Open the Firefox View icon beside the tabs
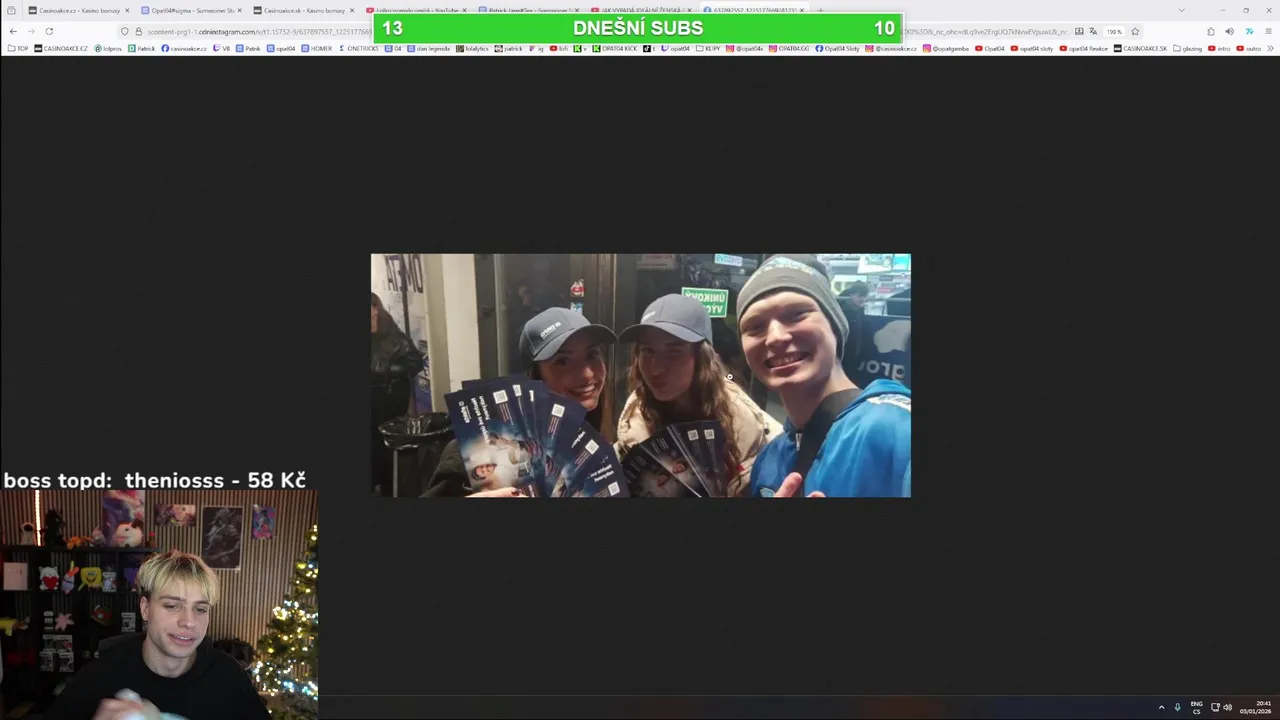Image resolution: width=1280 pixels, height=720 pixels. pyautogui.click(x=11, y=10)
